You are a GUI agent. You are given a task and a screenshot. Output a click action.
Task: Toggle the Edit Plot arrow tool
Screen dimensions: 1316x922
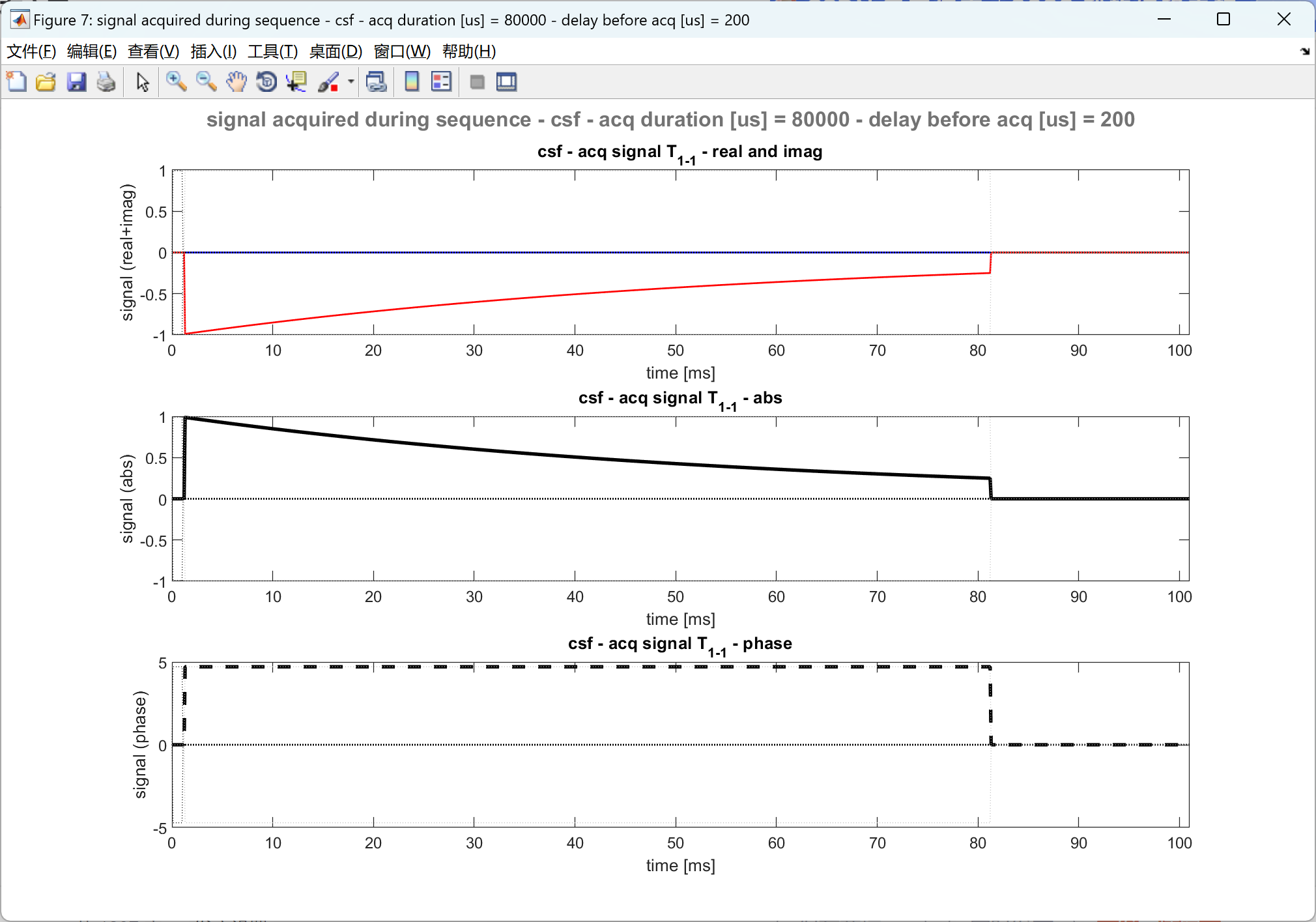pyautogui.click(x=143, y=82)
